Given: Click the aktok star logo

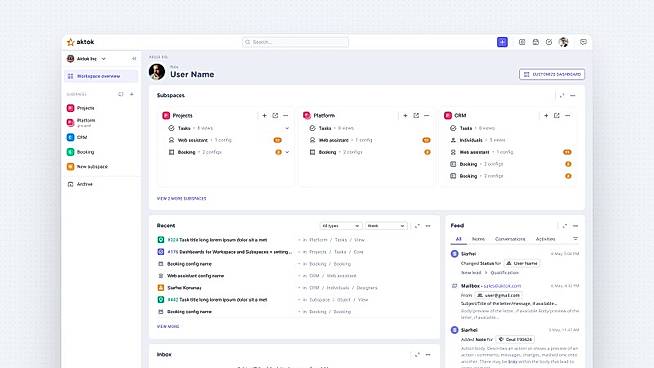Looking at the screenshot, I should [x=70, y=42].
